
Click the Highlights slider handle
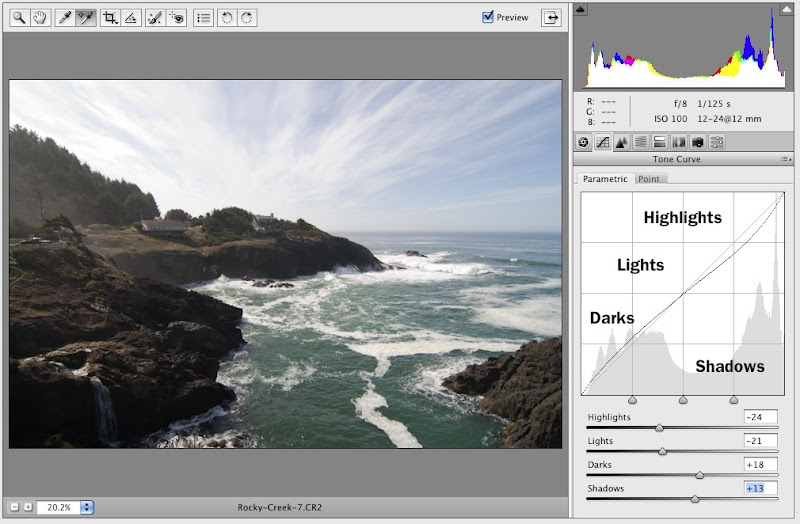click(x=659, y=427)
